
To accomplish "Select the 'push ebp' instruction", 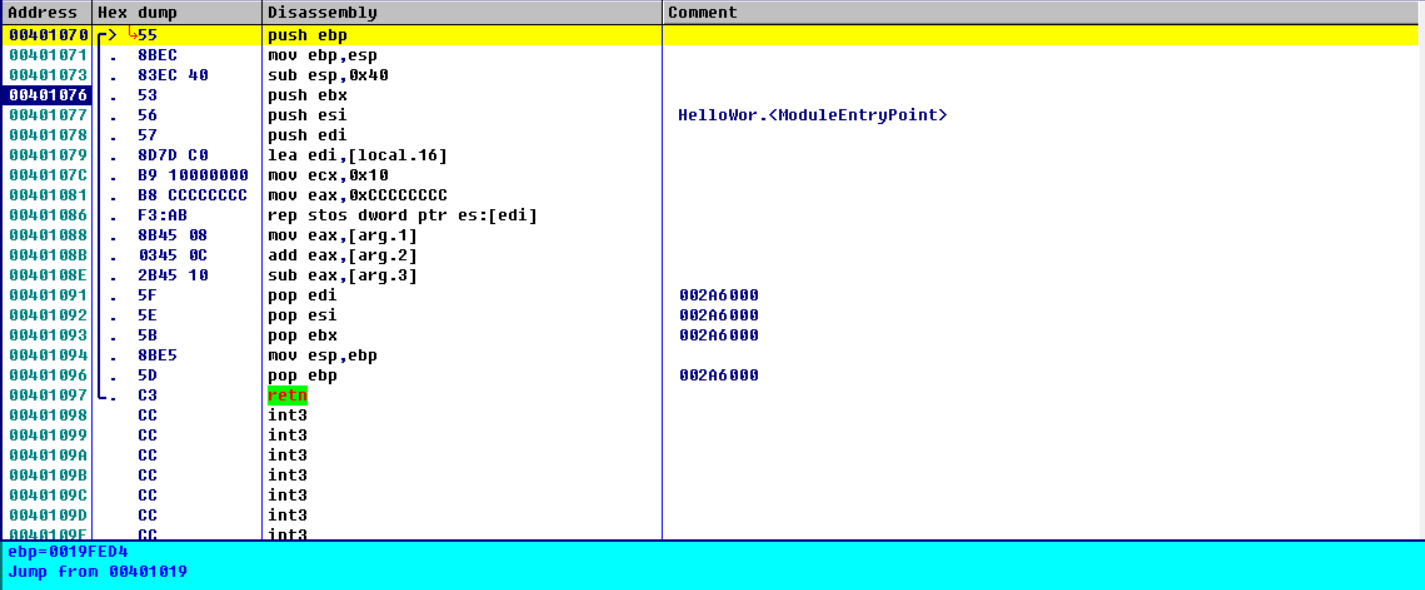I will 307,35.
